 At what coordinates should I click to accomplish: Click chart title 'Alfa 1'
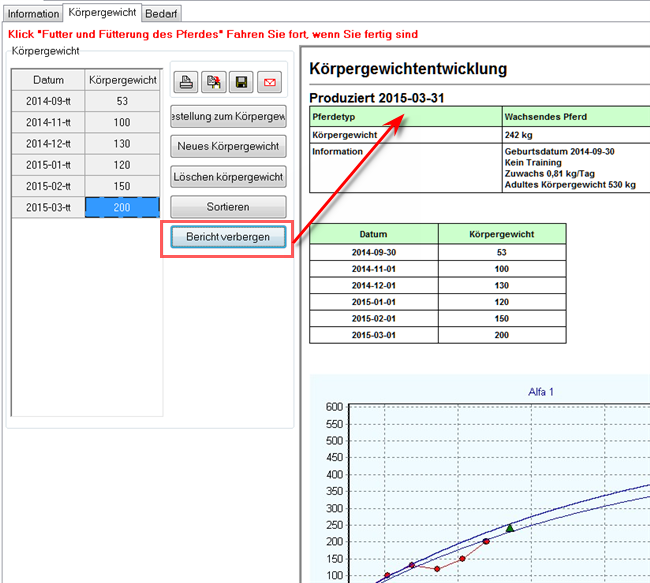click(x=541, y=392)
